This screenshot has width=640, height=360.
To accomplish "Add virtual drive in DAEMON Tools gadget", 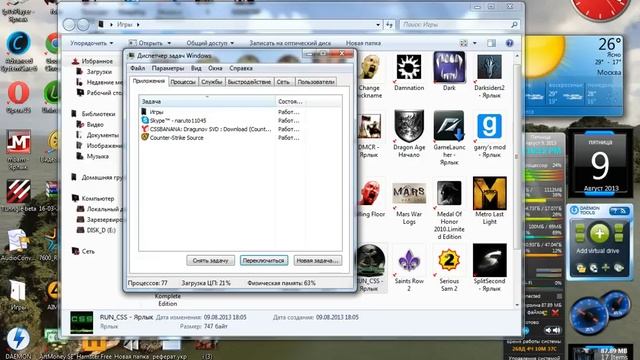I will tap(599, 233).
